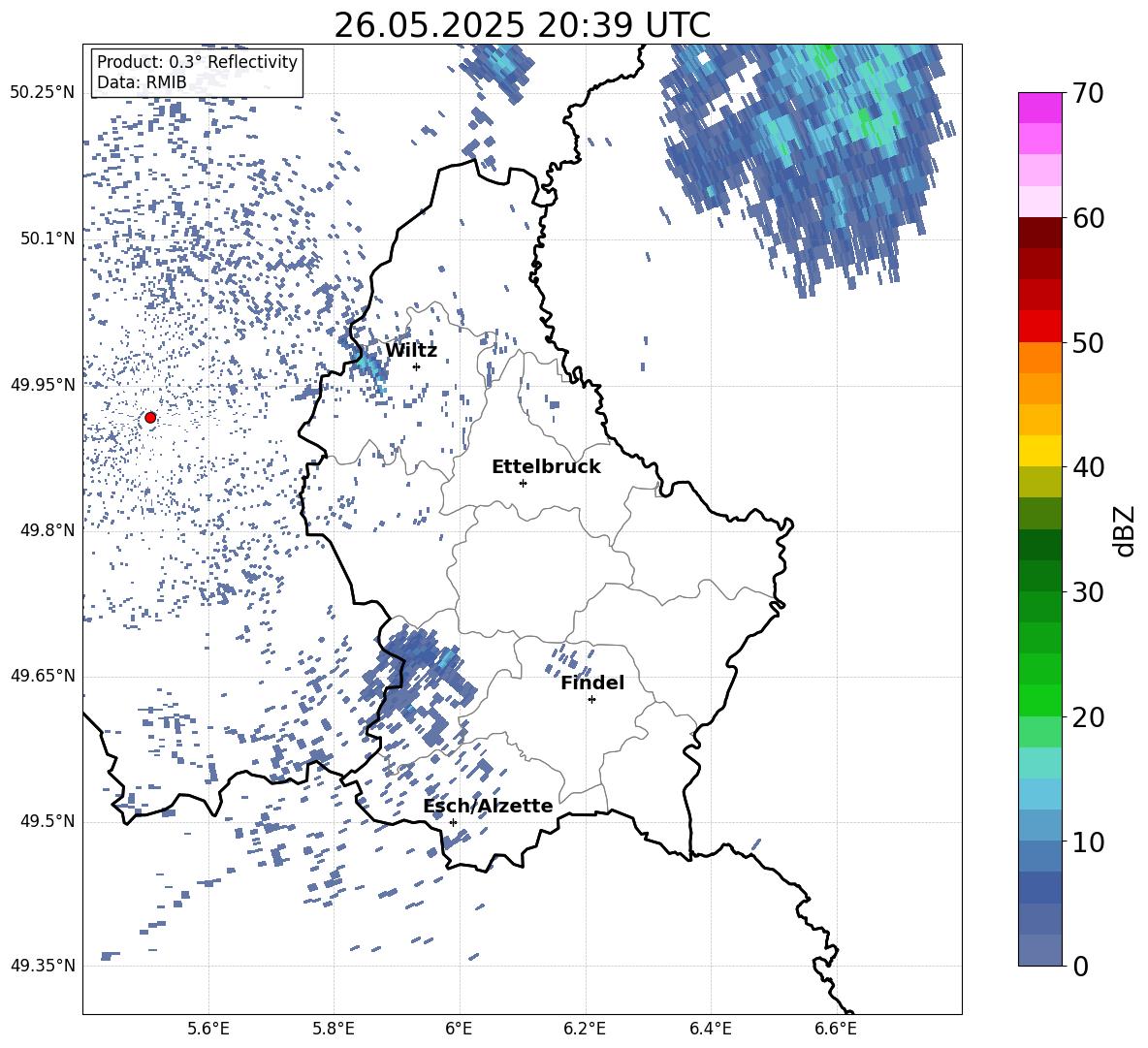Click the 5.6°E longitude label
This screenshot has height=1048, width=1148.
[208, 1029]
